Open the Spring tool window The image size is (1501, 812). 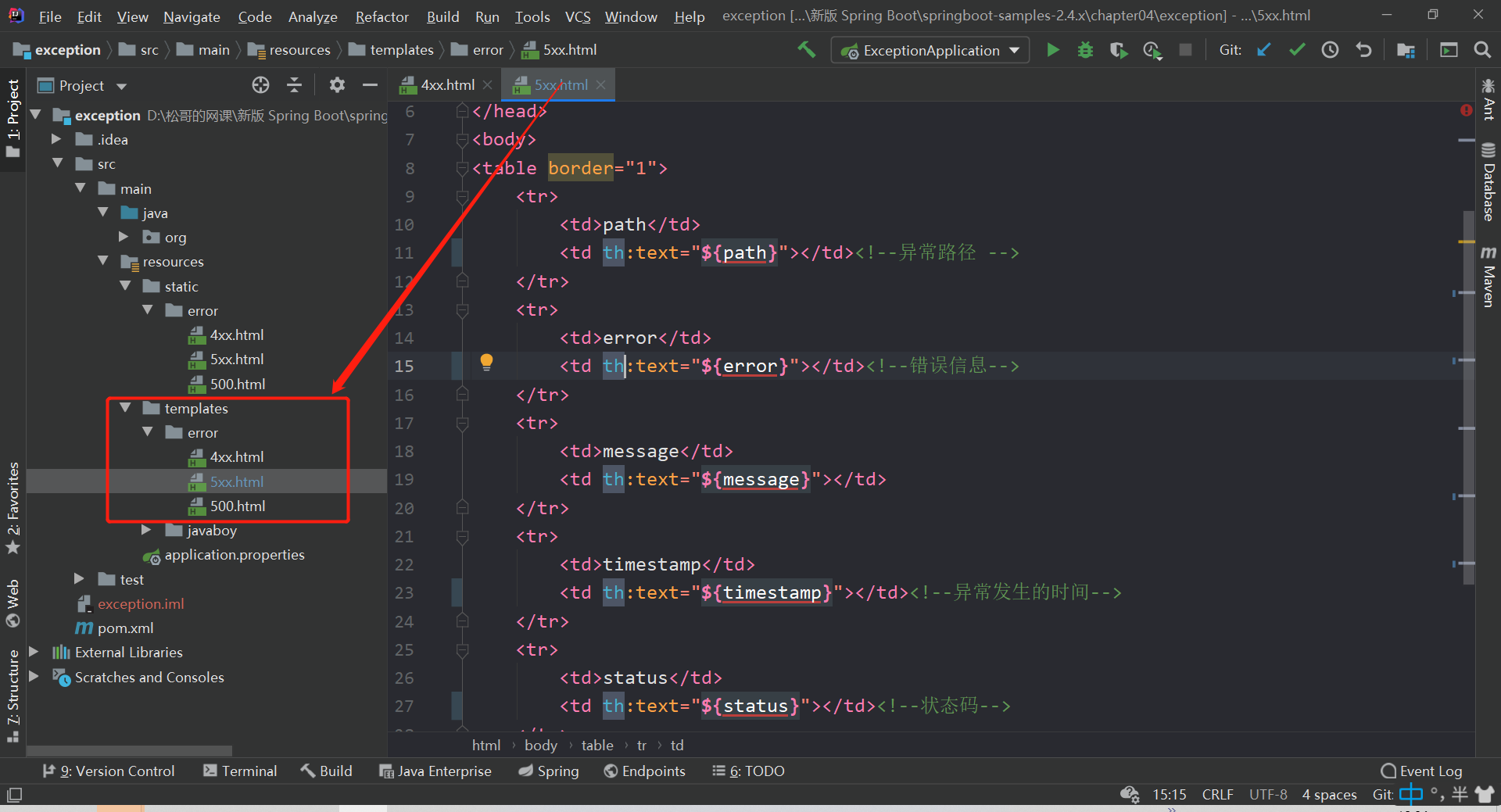click(549, 771)
